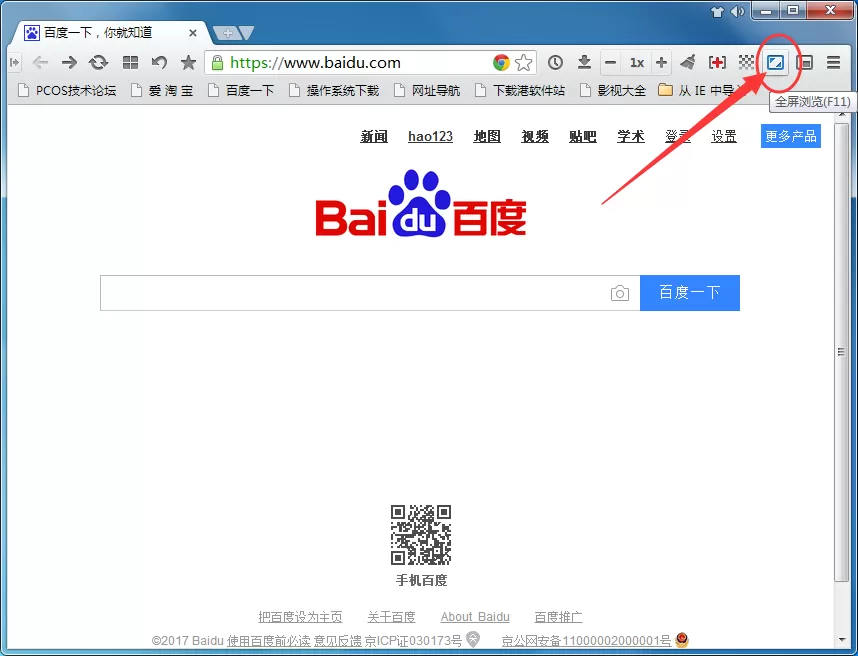858x656 pixels.
Task: Open the tab list dropdown triangle
Action: click(246, 33)
